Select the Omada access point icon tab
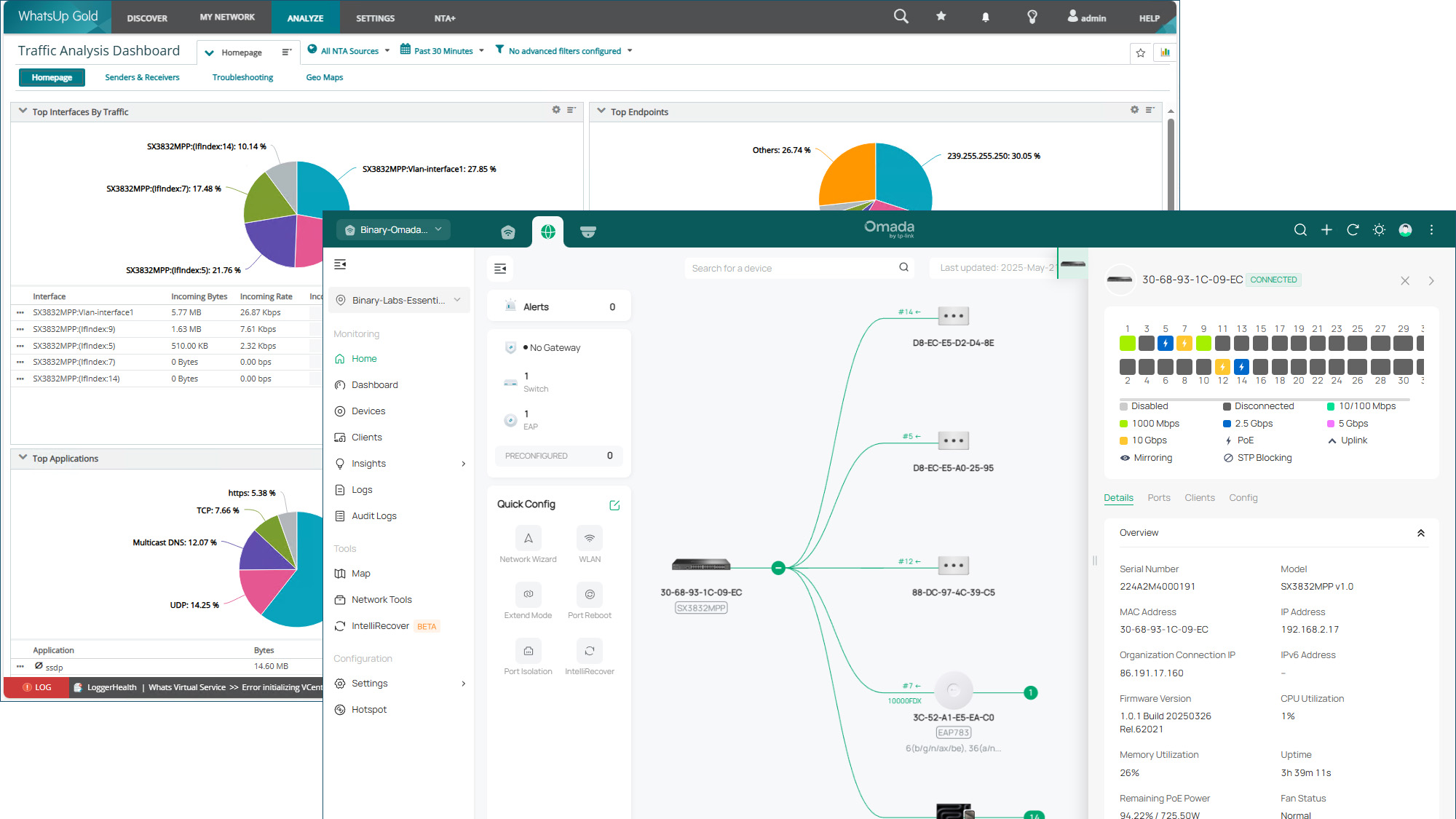1456x819 pixels. 508,232
